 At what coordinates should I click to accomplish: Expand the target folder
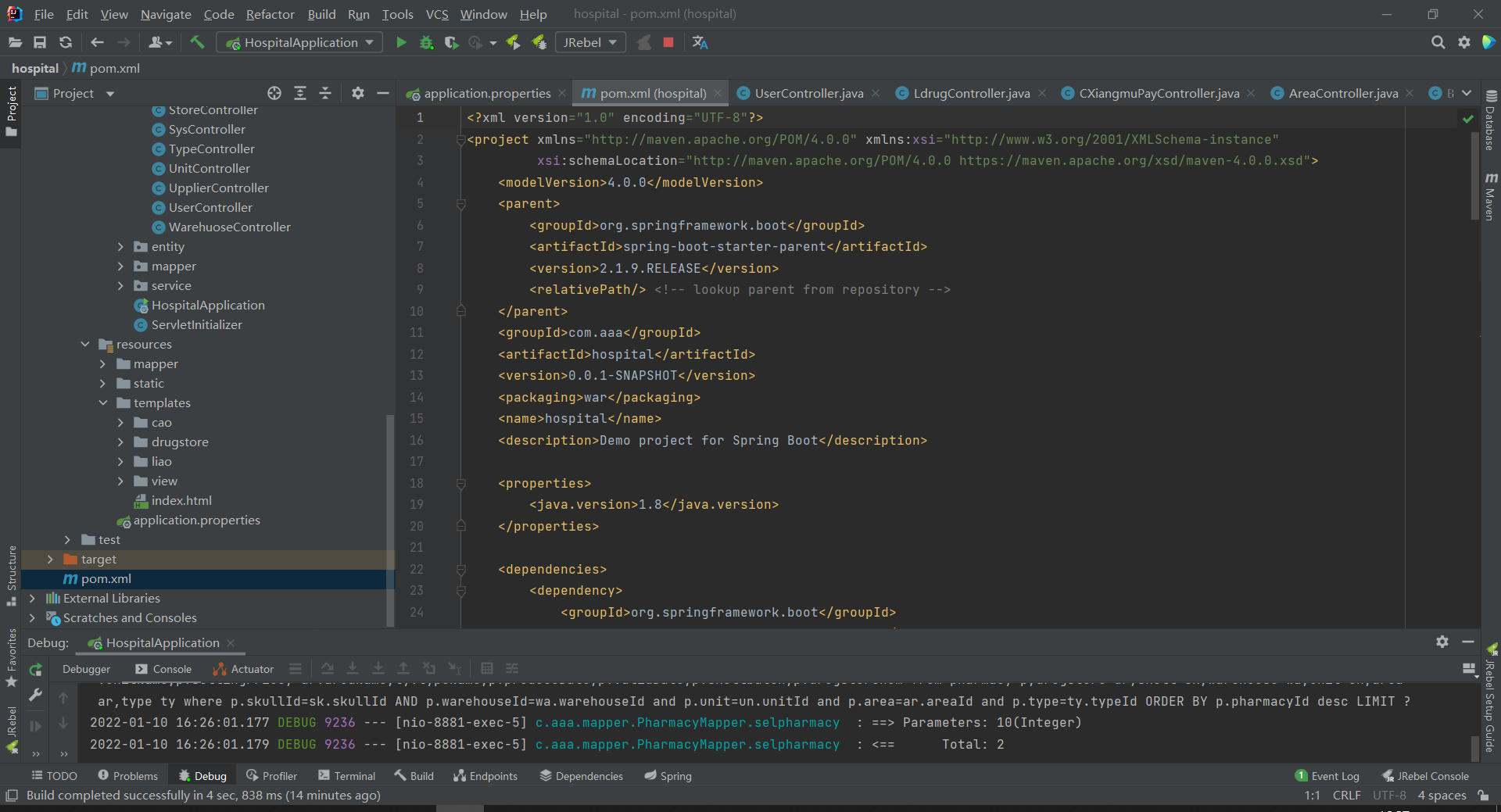pyautogui.click(x=50, y=559)
